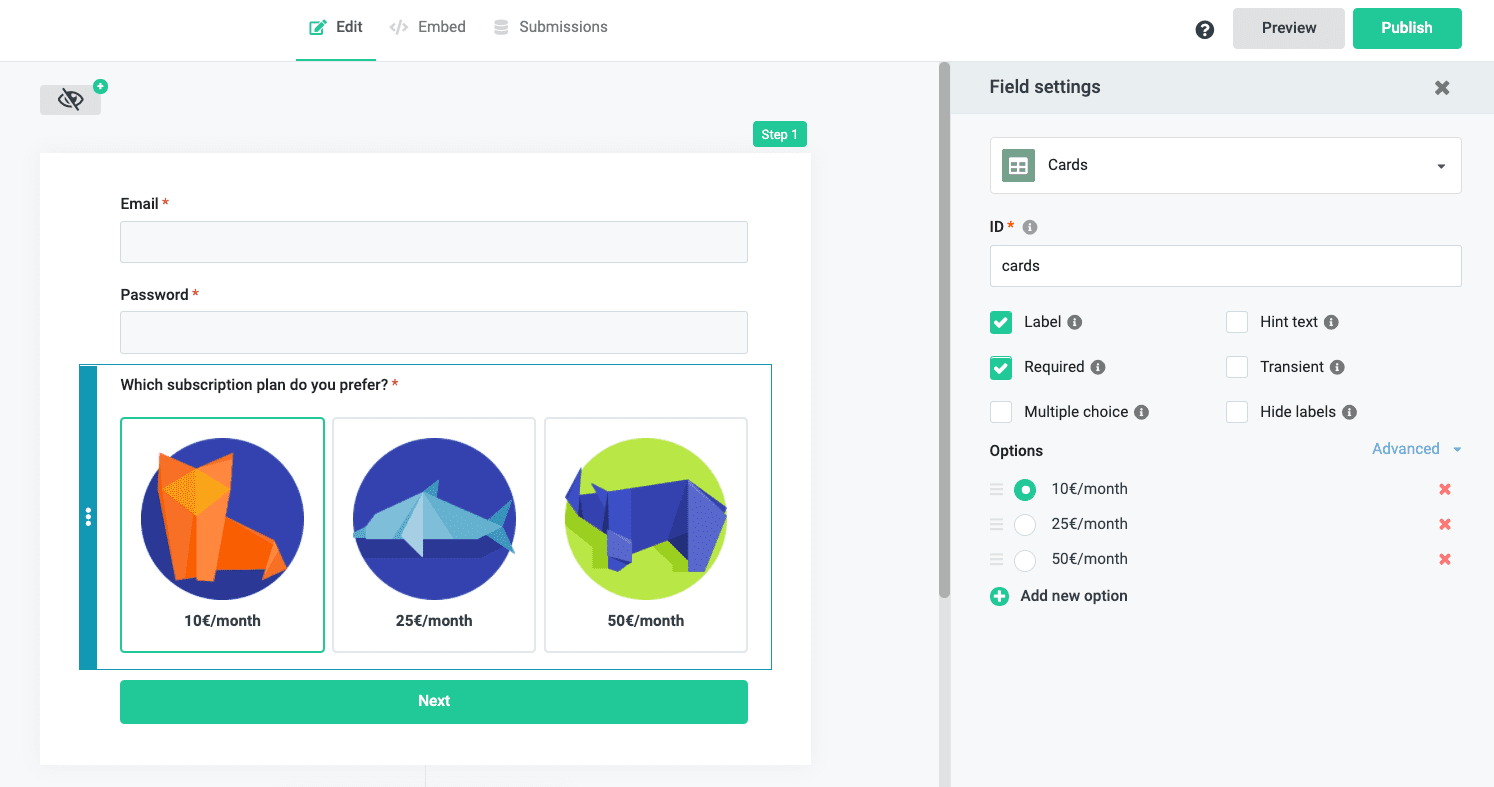
Task: Expand the Advanced options dropdown
Action: (1416, 449)
